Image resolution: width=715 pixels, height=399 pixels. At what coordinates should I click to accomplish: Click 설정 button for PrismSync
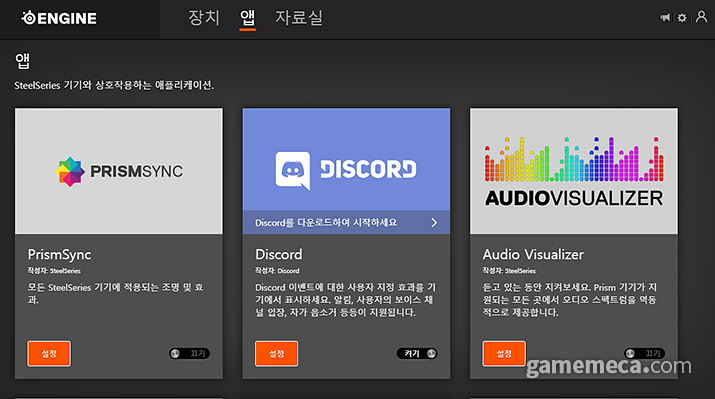coord(49,353)
